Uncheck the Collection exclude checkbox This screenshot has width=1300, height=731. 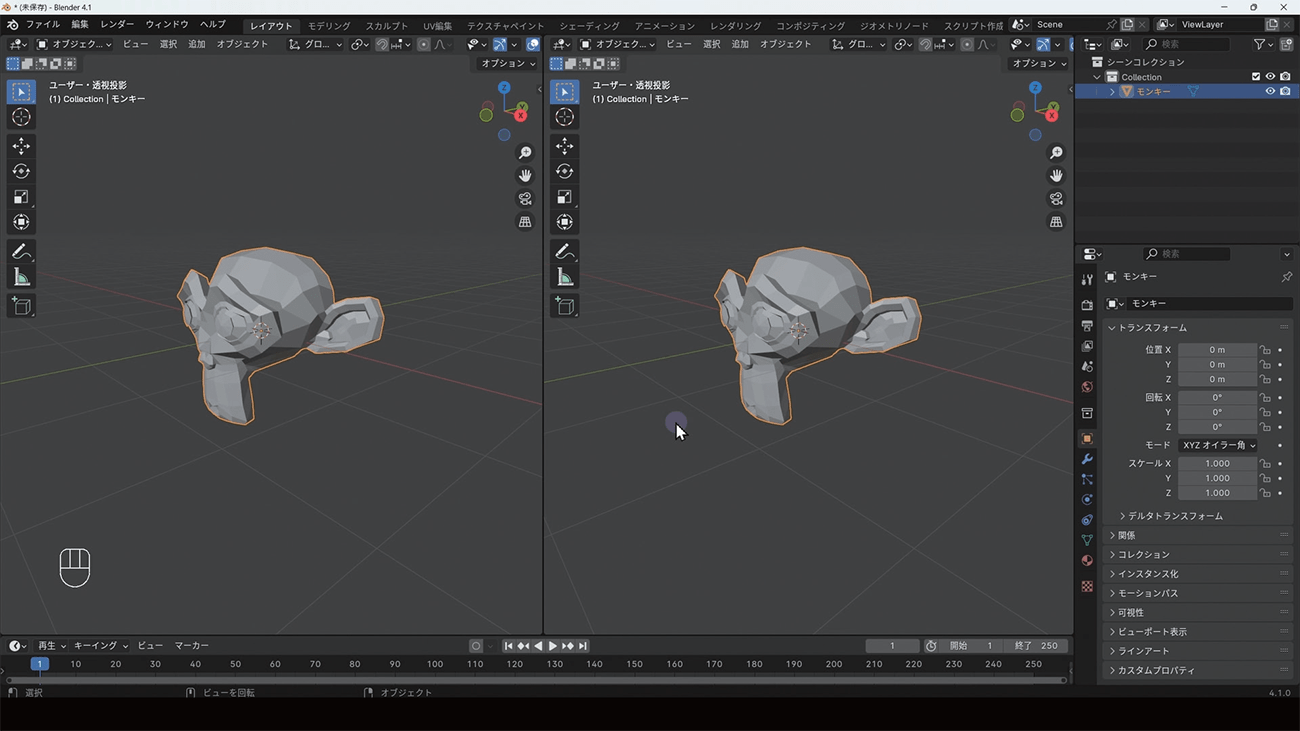(1256, 77)
